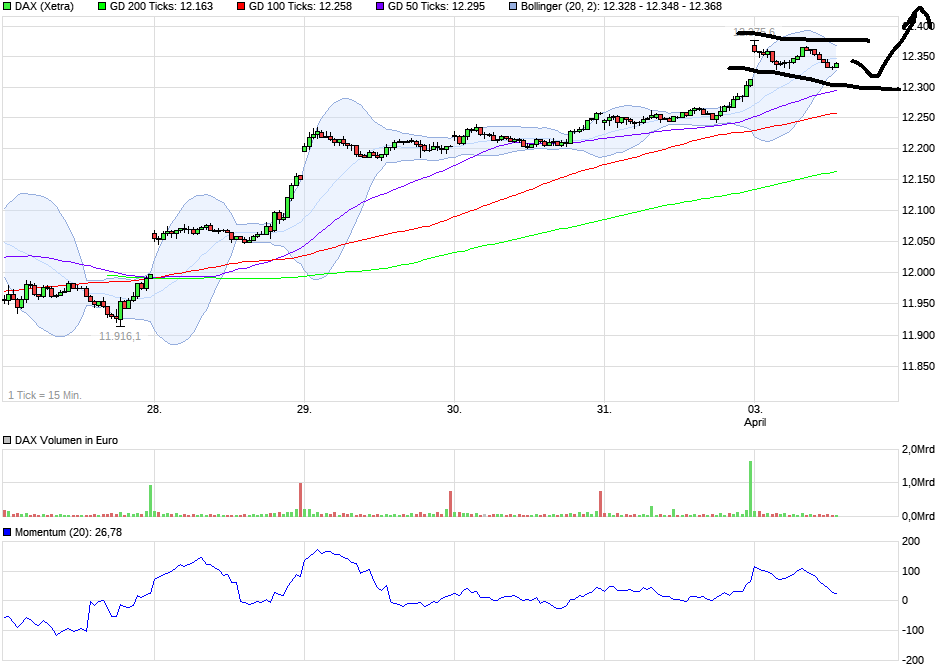Click the '29.' date axis label

[x=304, y=409]
